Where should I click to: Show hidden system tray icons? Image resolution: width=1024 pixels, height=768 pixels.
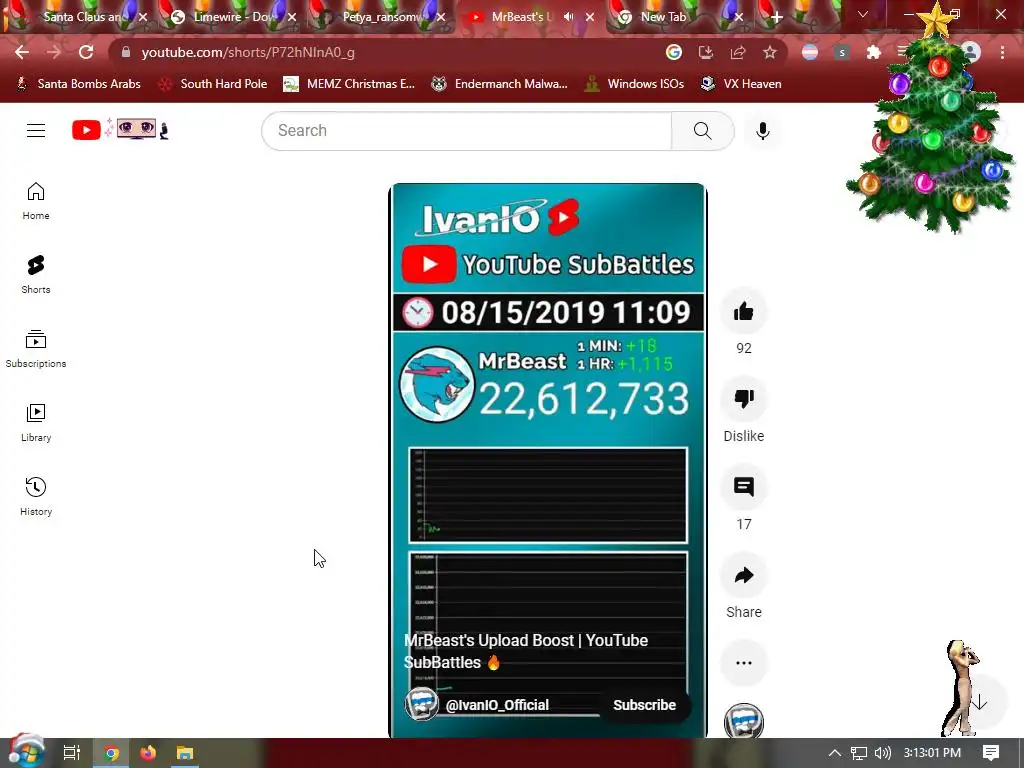tap(834, 753)
